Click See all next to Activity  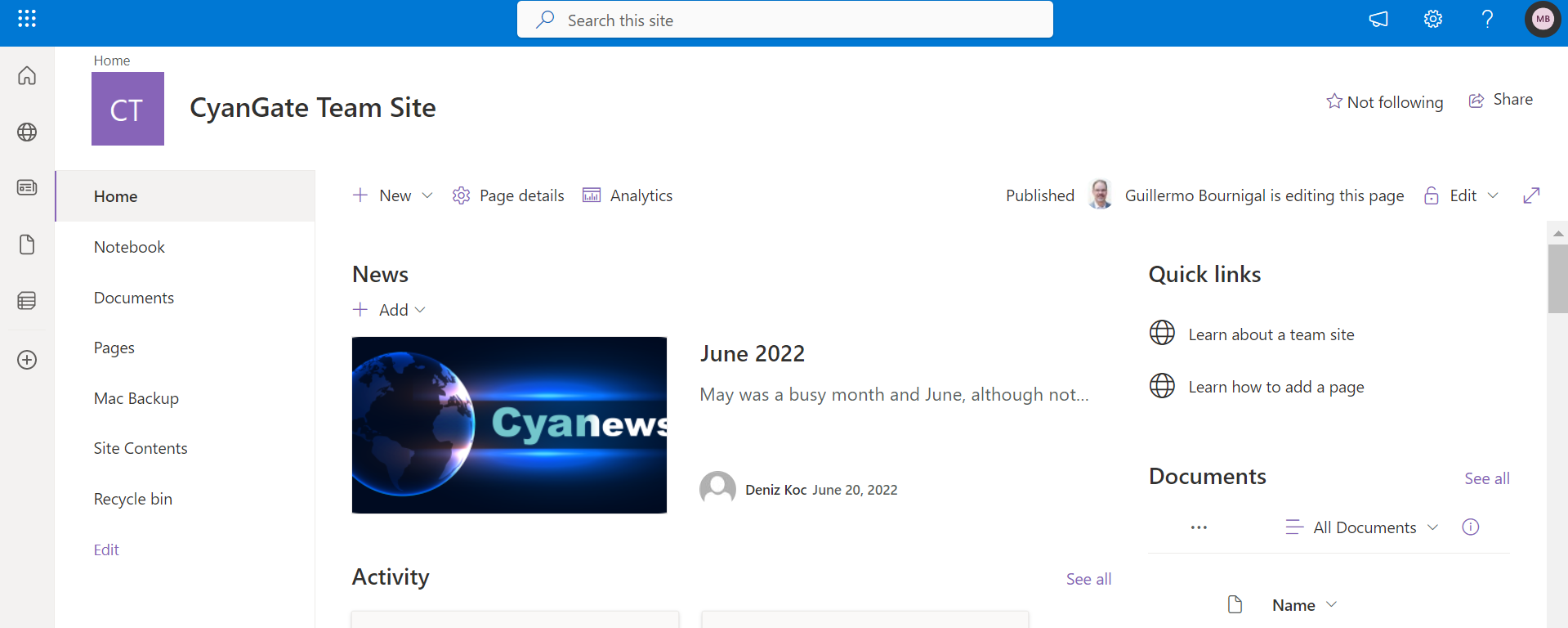(1088, 579)
